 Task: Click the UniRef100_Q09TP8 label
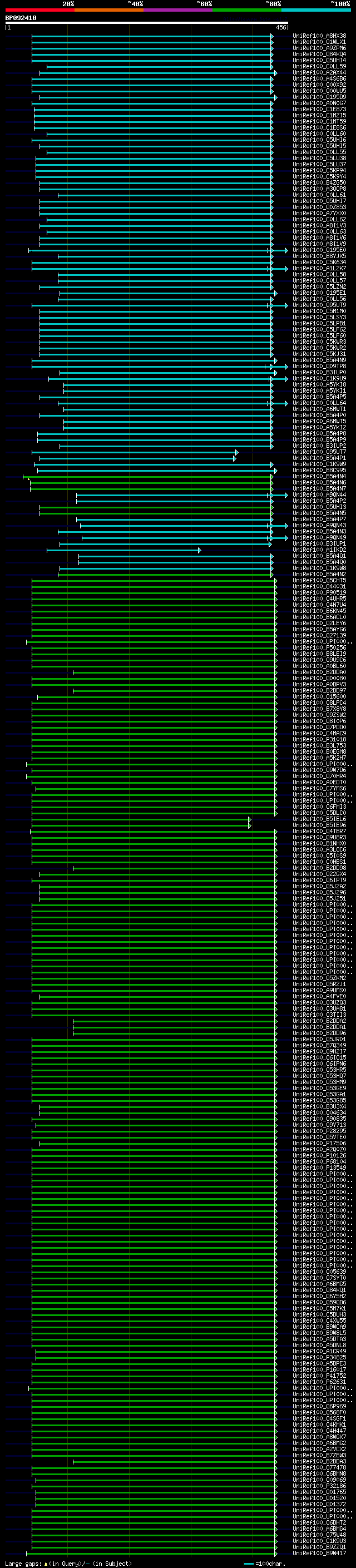[x=319, y=367]
